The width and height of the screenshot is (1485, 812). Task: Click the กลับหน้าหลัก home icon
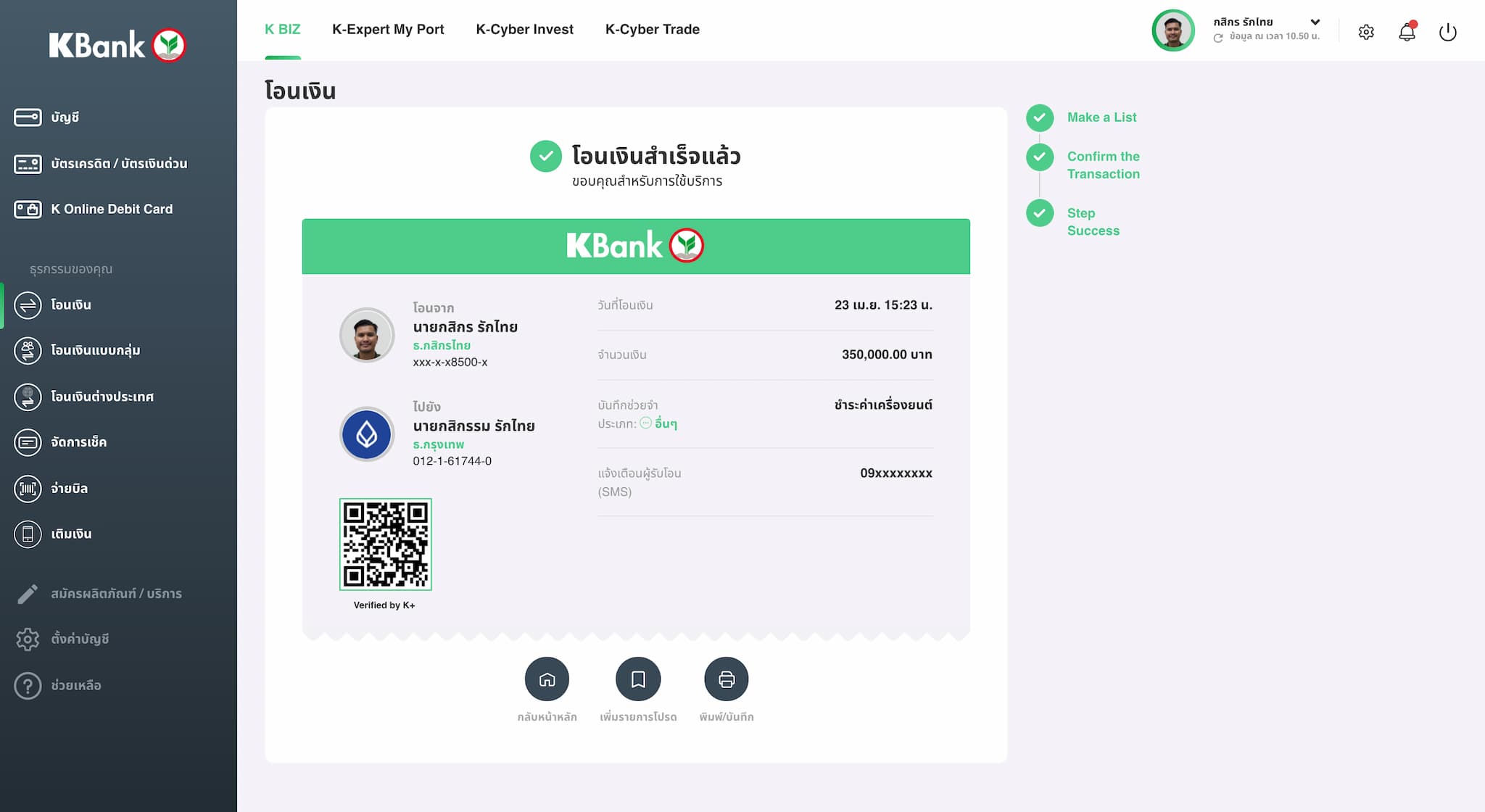pos(547,679)
